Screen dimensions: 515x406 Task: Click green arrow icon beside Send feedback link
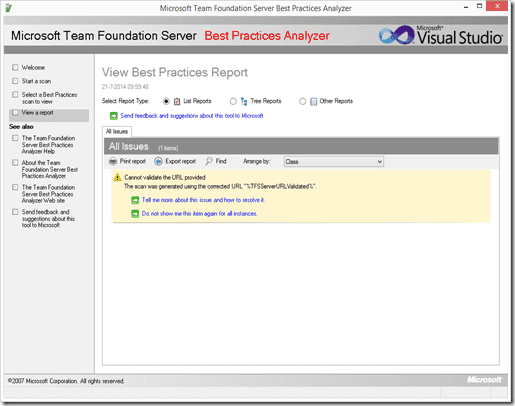[x=114, y=116]
